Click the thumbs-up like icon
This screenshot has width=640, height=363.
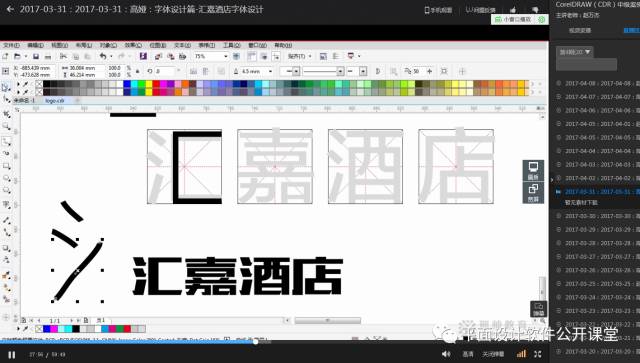513,9
